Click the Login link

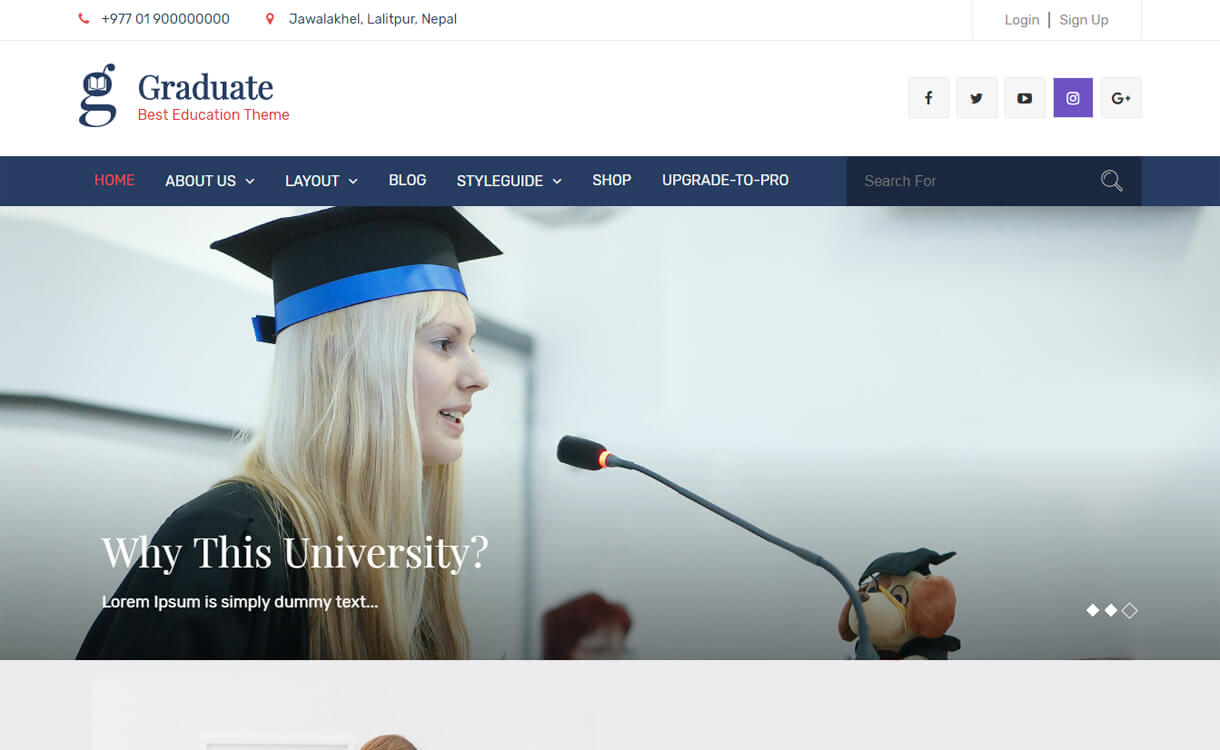point(1021,20)
